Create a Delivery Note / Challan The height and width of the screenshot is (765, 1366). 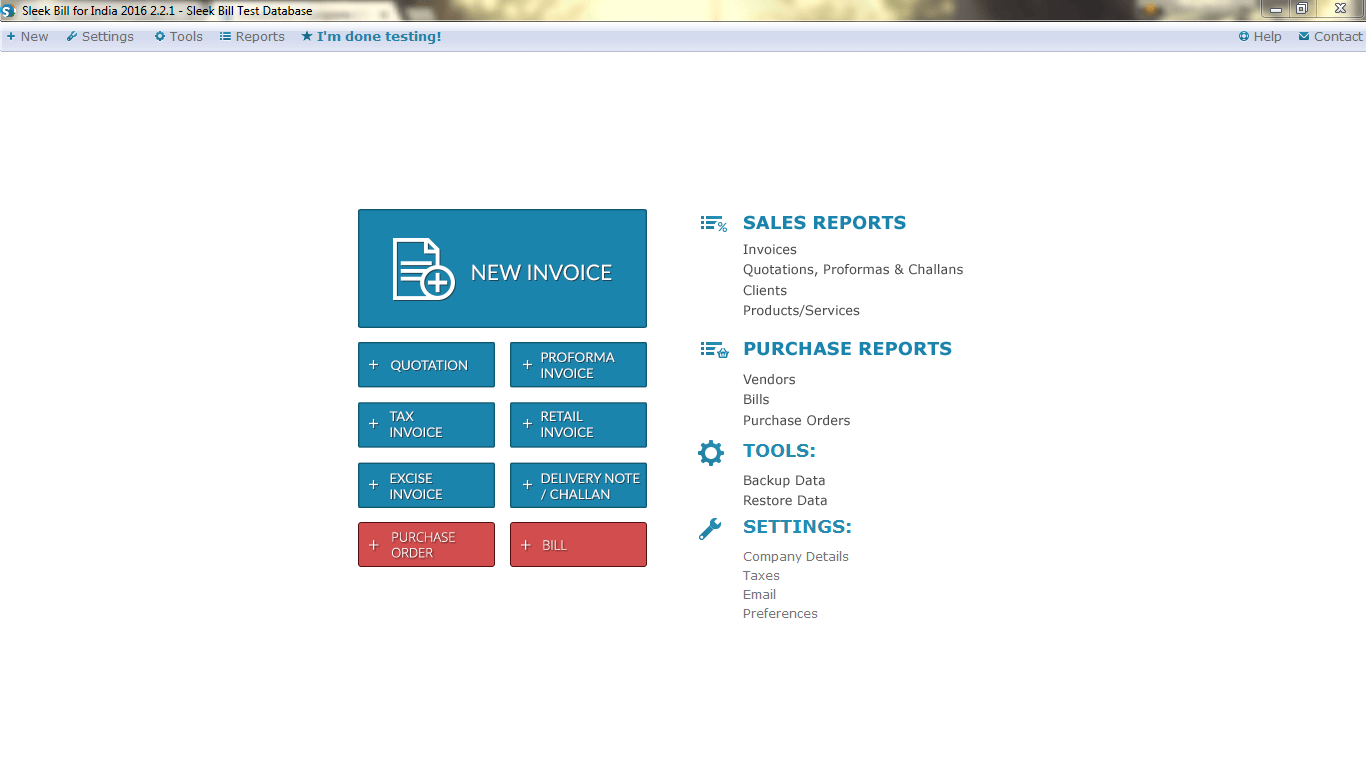[578, 485]
